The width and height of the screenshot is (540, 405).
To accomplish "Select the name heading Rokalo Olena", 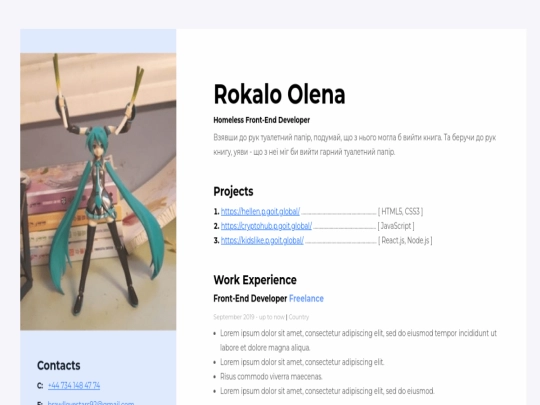I will pyautogui.click(x=279, y=94).
